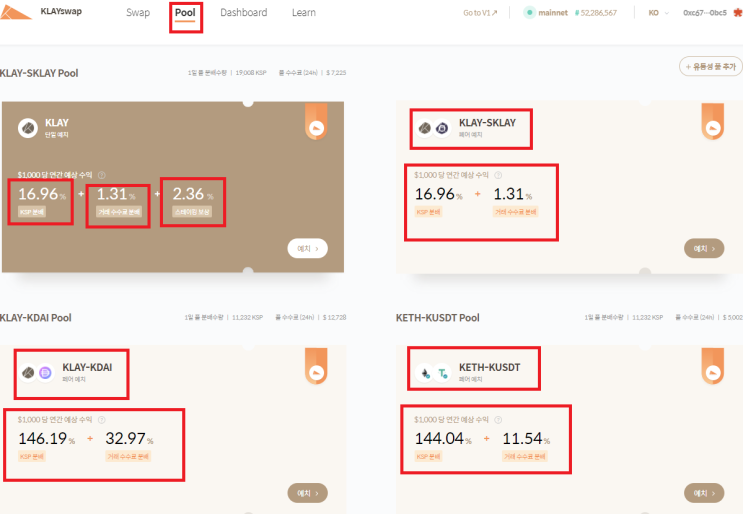Viewport: 743px width, 514px height.
Task: Click the deposit button on KLAY-SKLAY card
Action: pyautogui.click(x=704, y=248)
